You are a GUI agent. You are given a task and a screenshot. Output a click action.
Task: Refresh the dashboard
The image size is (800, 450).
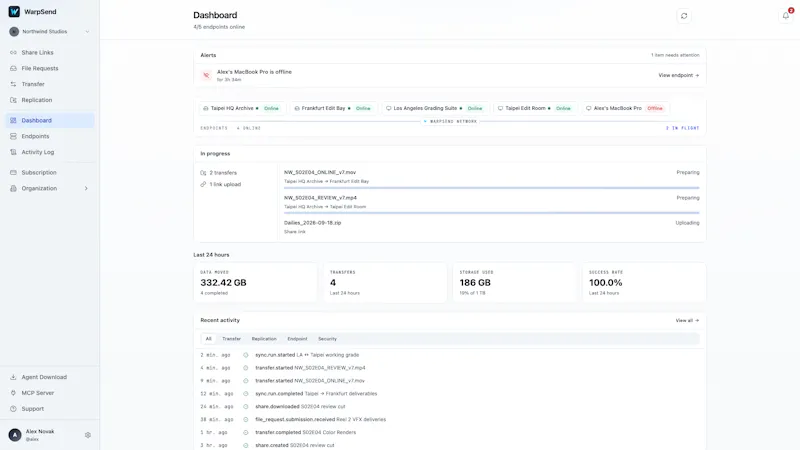pos(684,16)
